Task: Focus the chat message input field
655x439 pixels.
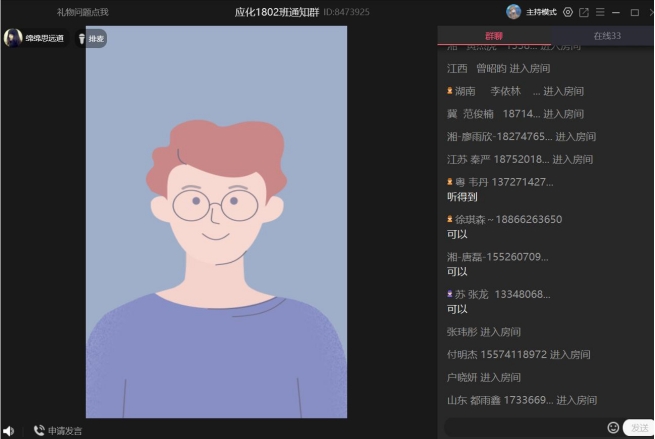Action: point(524,427)
